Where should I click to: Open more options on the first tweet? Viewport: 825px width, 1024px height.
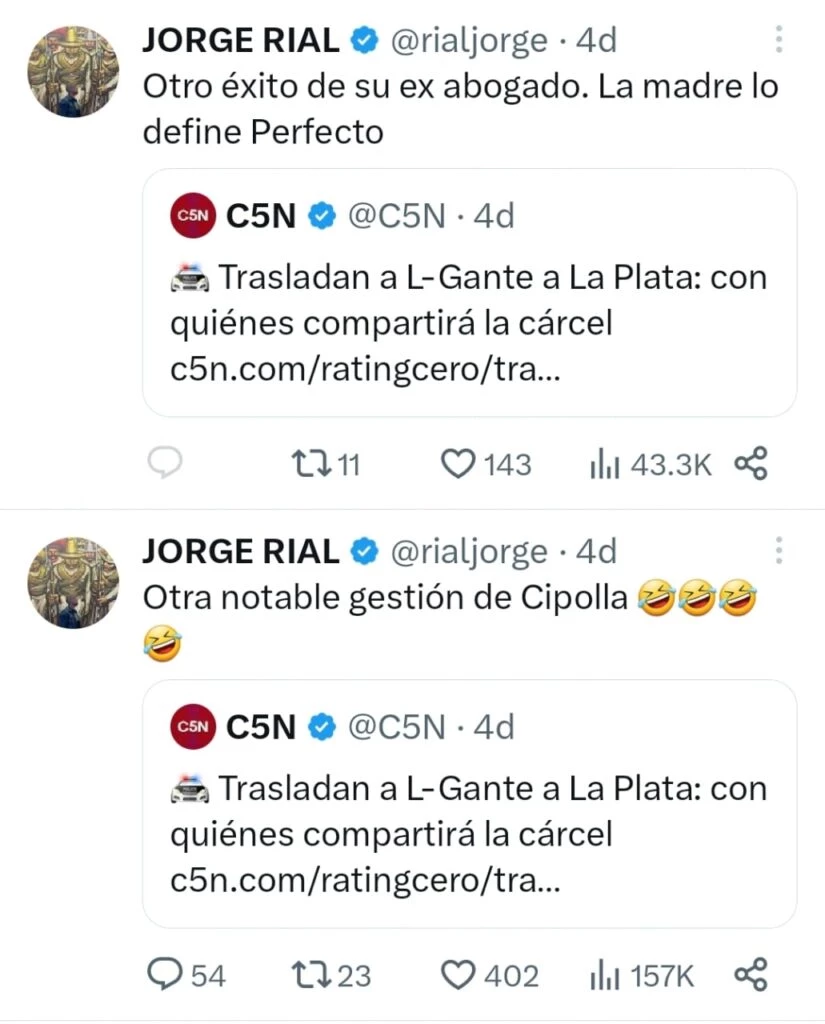[779, 40]
